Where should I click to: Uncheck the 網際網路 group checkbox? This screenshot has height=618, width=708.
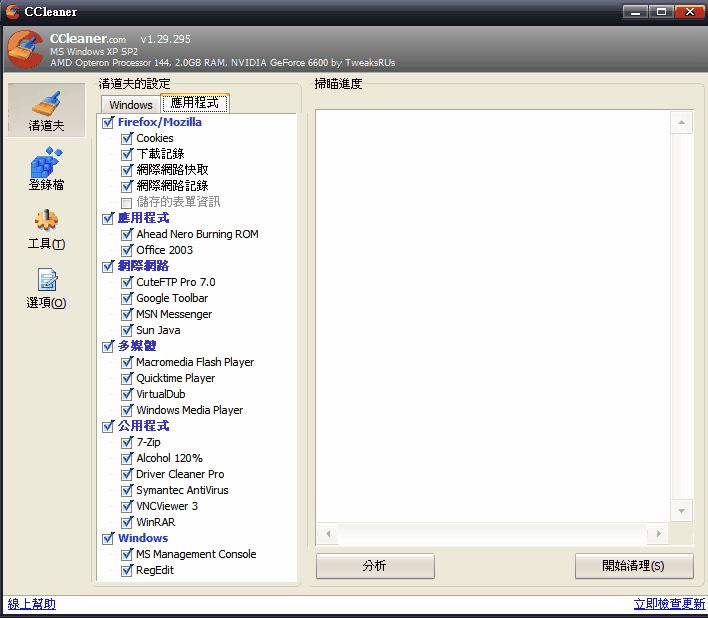pos(108,266)
